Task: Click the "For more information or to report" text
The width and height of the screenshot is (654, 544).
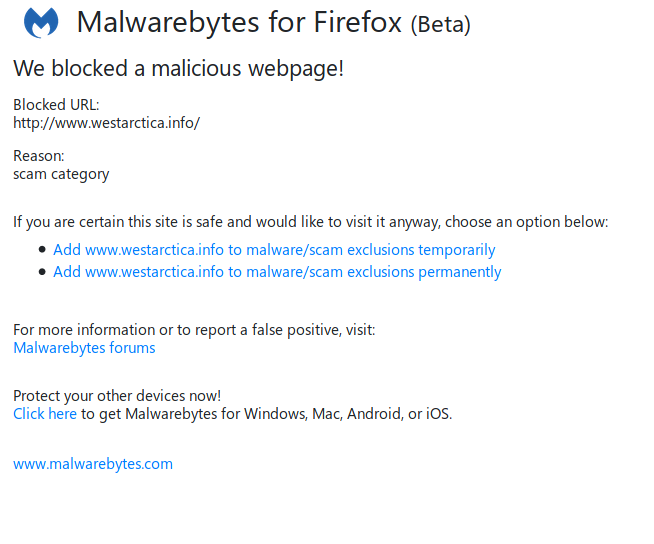Action: coord(194,330)
